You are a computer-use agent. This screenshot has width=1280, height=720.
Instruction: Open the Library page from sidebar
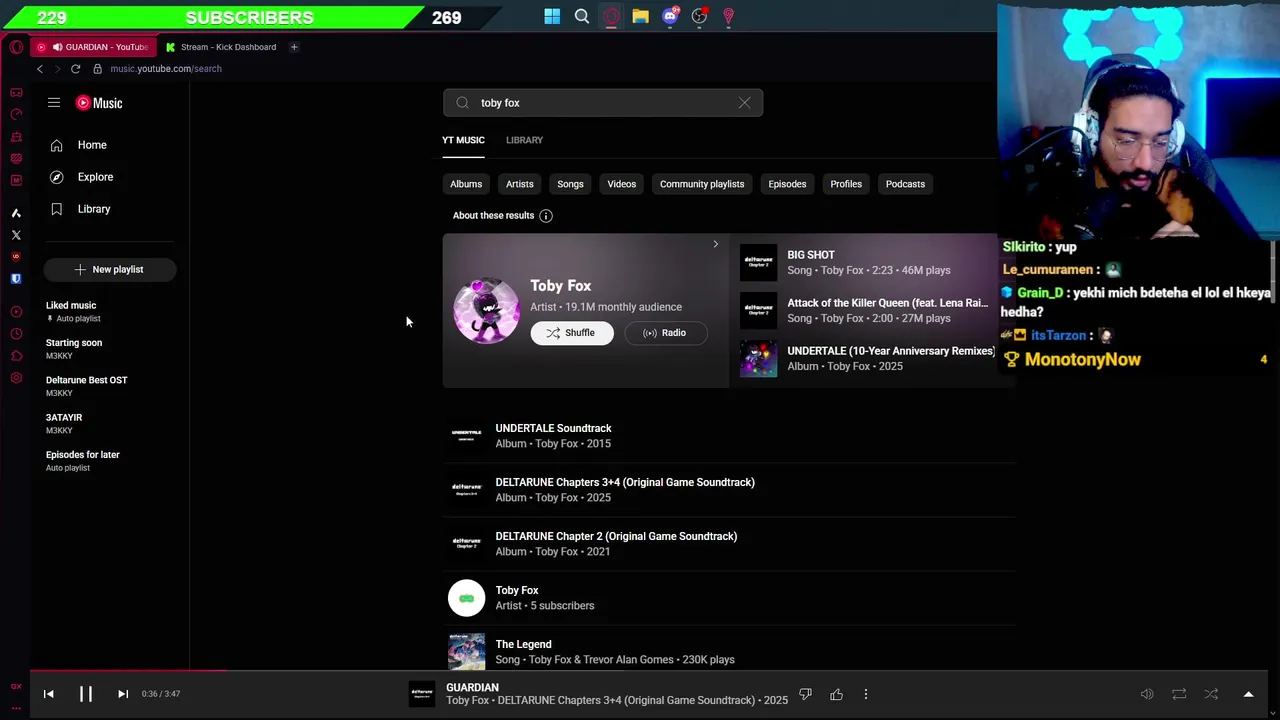tap(94, 209)
